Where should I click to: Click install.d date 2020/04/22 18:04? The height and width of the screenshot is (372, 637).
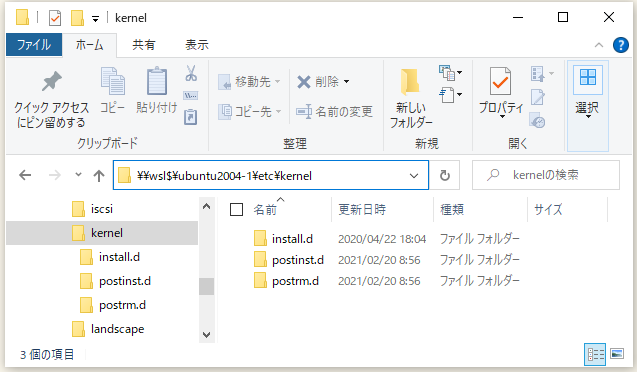click(382, 239)
